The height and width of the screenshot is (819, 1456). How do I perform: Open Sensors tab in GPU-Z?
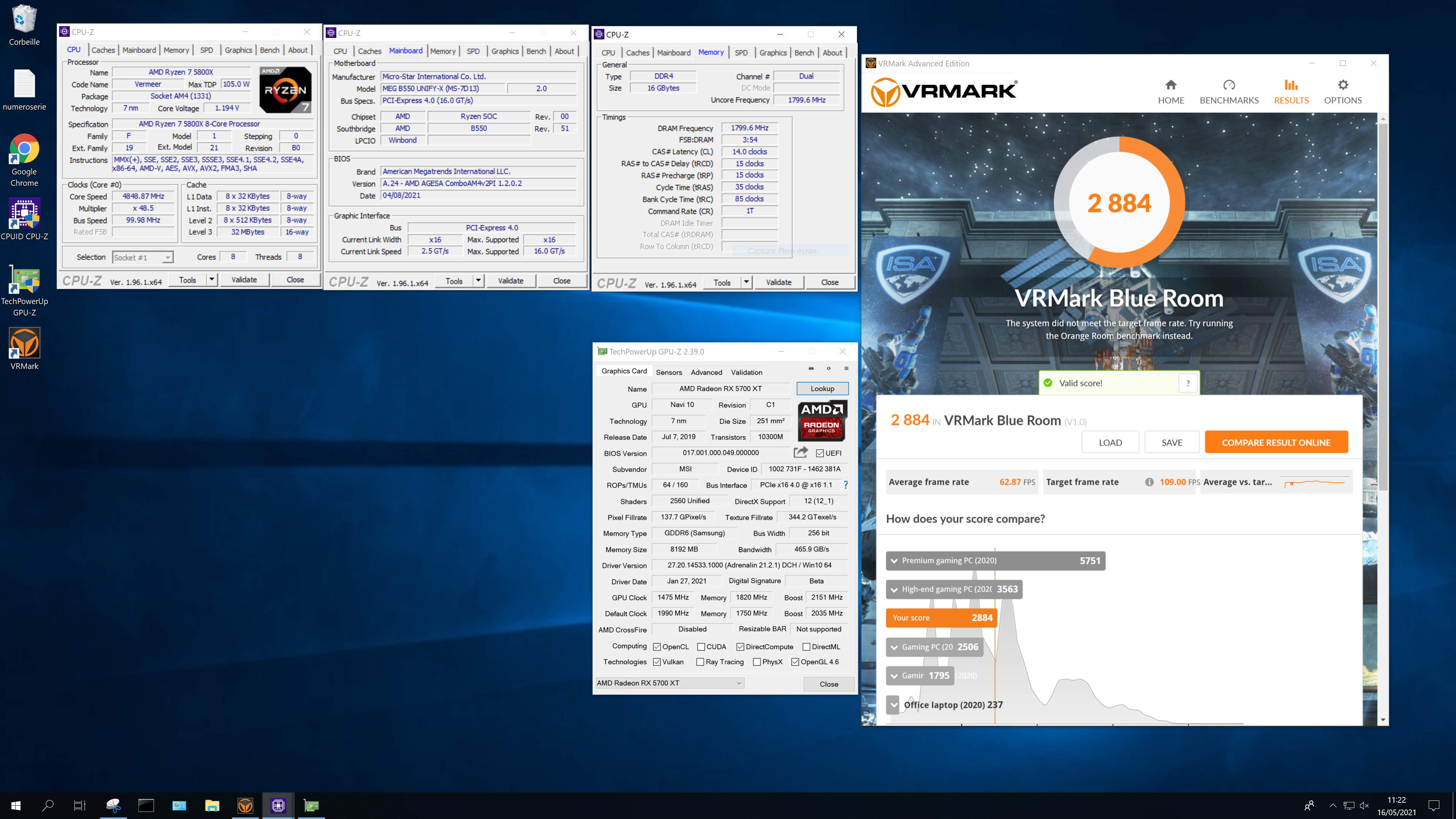(x=668, y=372)
